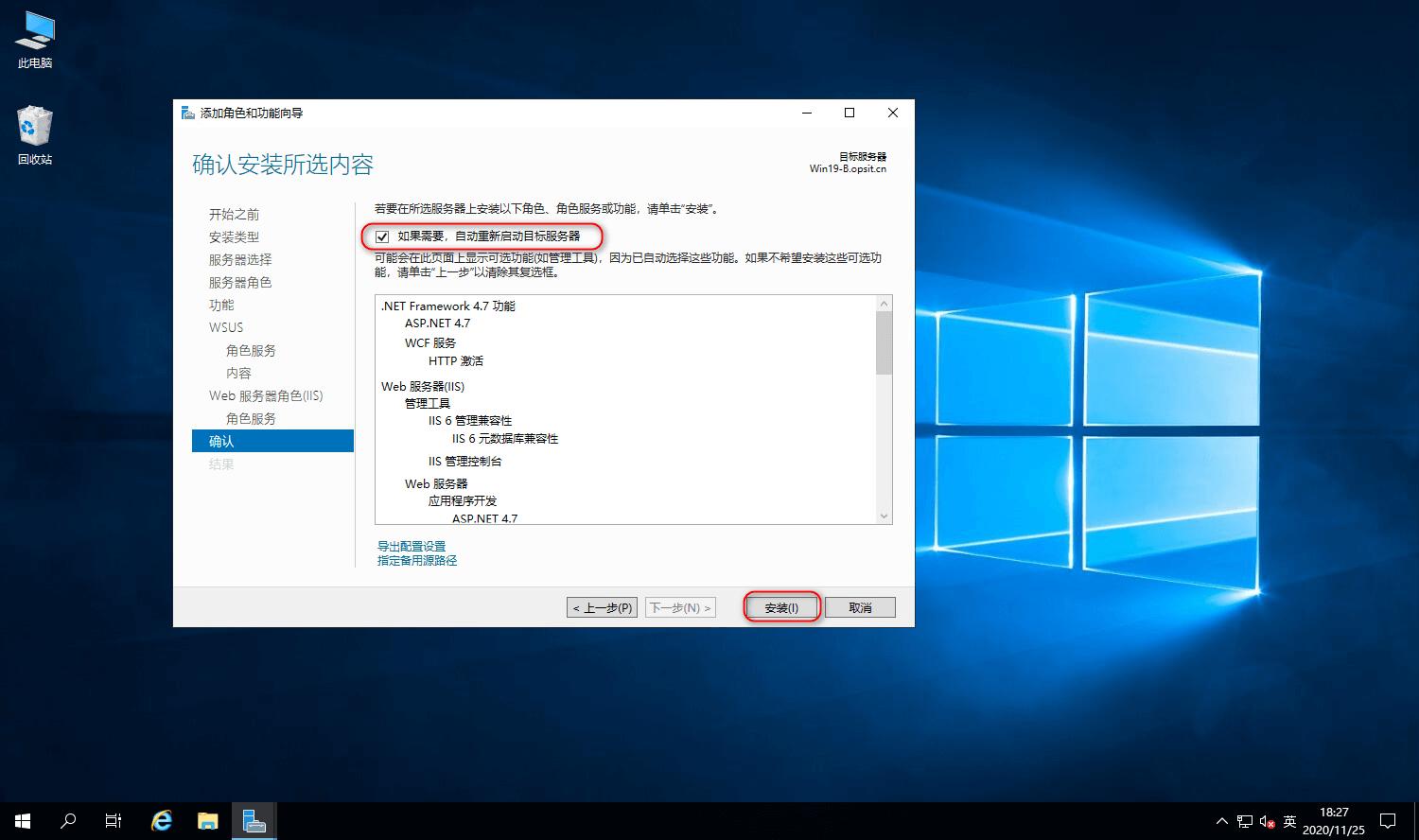Open the notification center icon
This screenshot has height=840, width=1419.
pyautogui.click(x=1388, y=821)
